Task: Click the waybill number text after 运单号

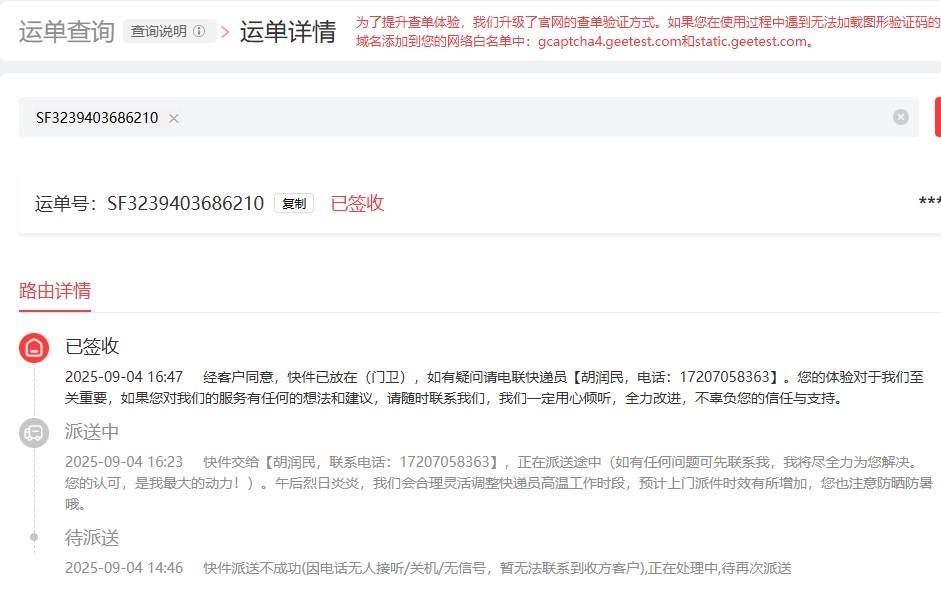Action: point(185,203)
